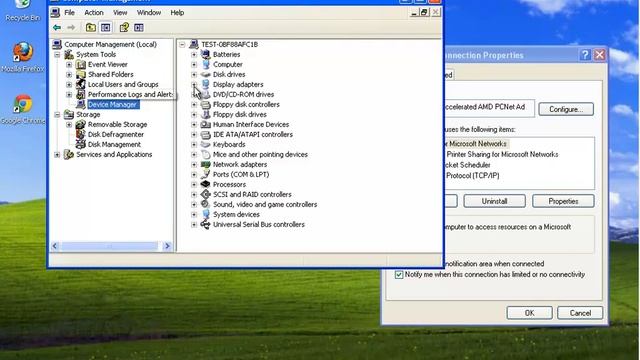Click the Sound, video and game controllers icon
Image resolution: width=640 pixels, height=360 pixels.
(x=206, y=204)
